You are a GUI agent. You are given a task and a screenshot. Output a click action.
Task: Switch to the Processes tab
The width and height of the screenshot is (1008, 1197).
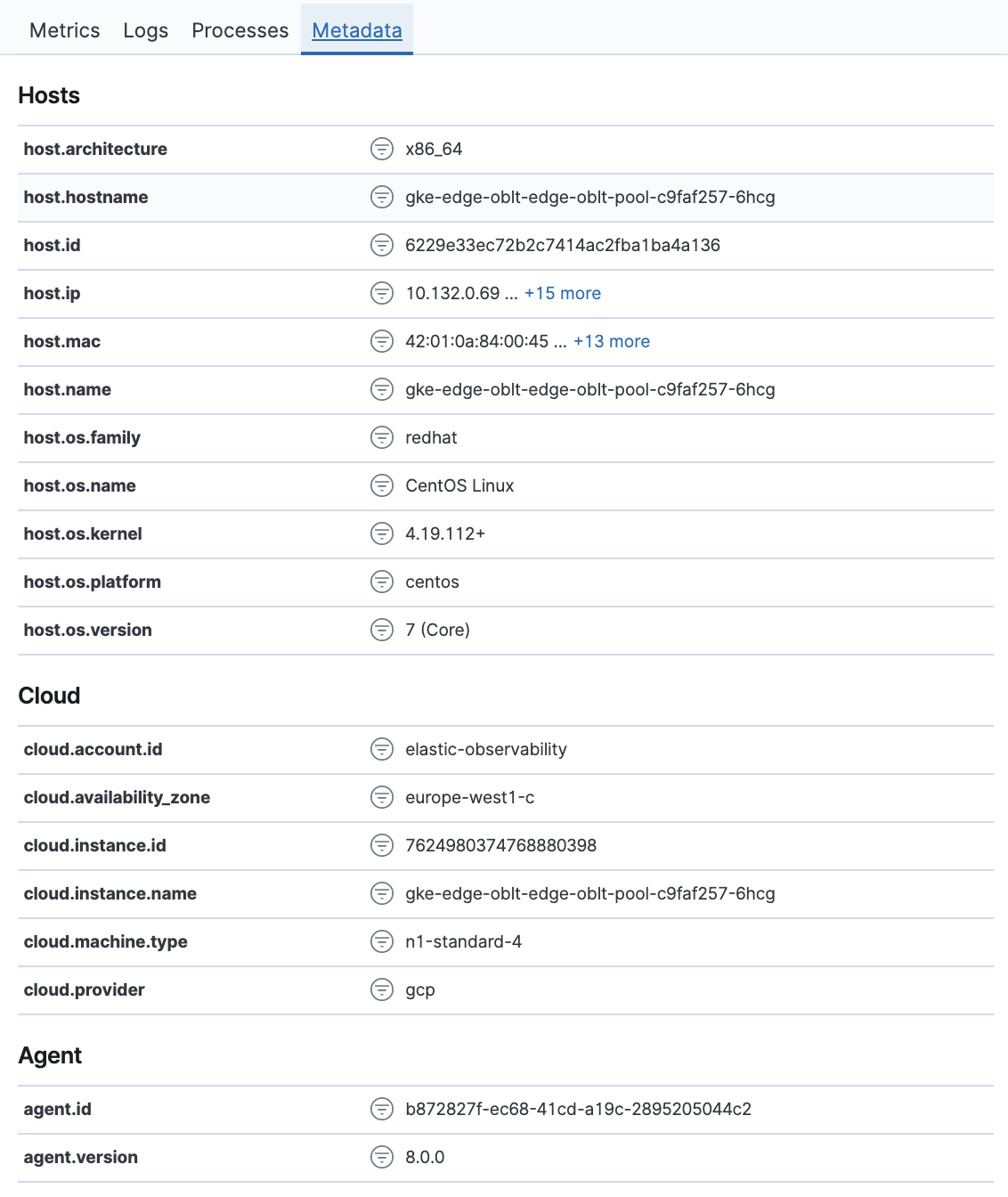tap(239, 29)
